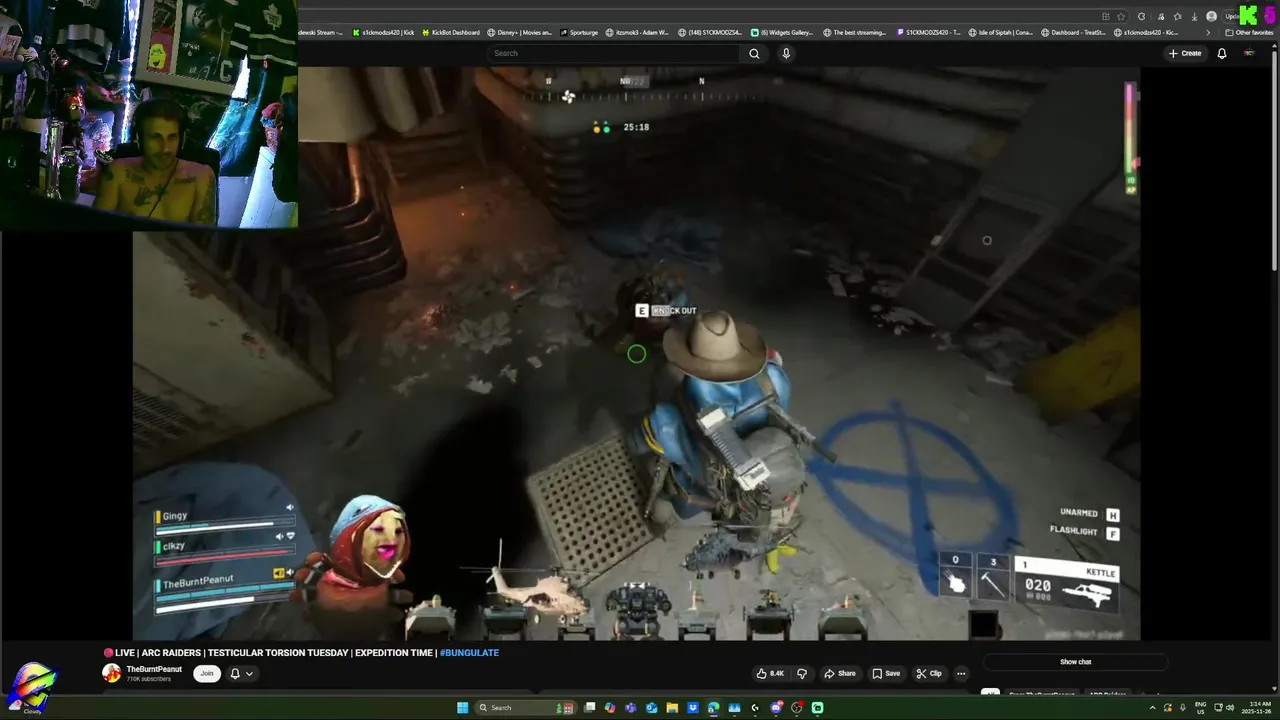
Task: Click ENG US language indicator
Action: [1200, 708]
